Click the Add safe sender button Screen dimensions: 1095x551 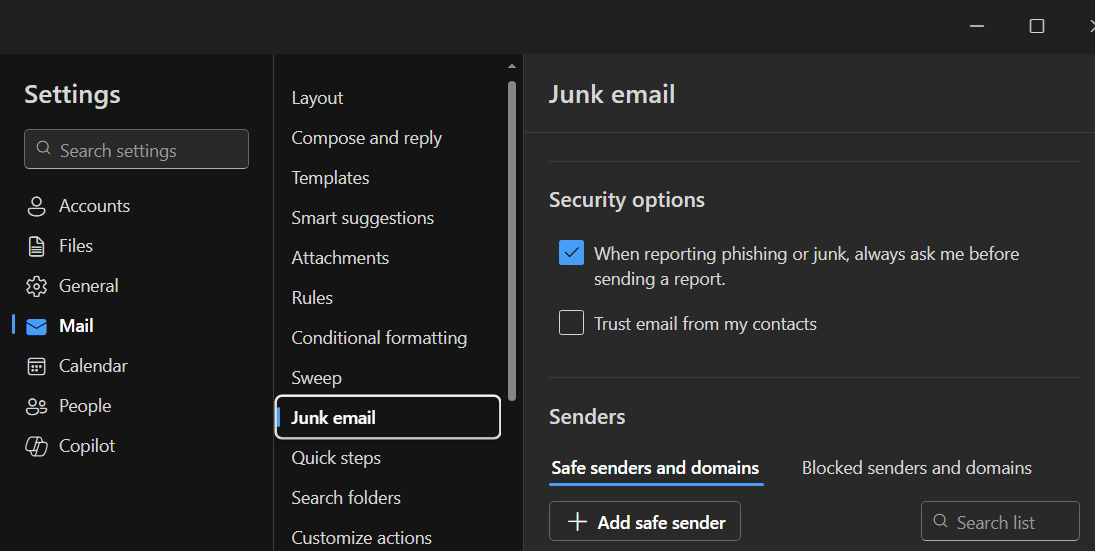pyautogui.click(x=645, y=521)
